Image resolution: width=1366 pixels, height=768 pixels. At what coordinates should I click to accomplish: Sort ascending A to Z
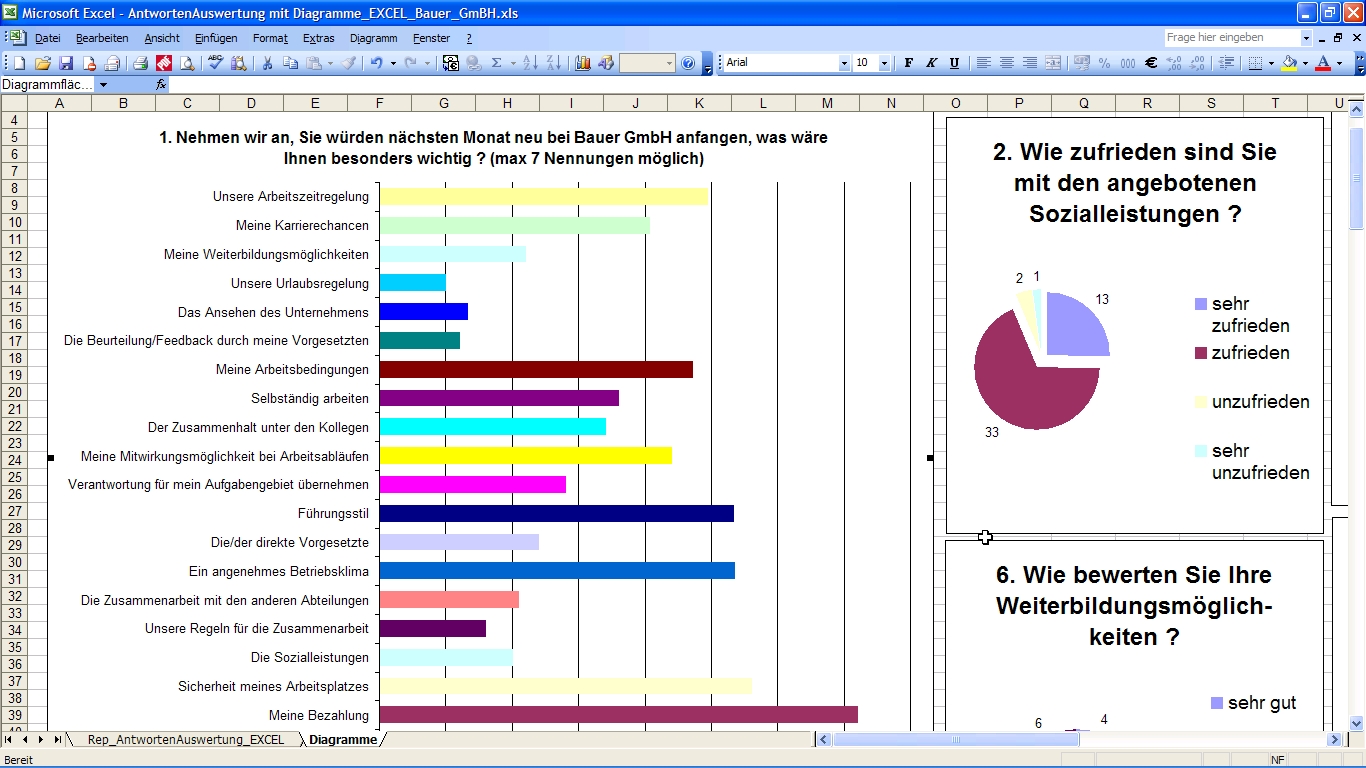pyautogui.click(x=531, y=63)
